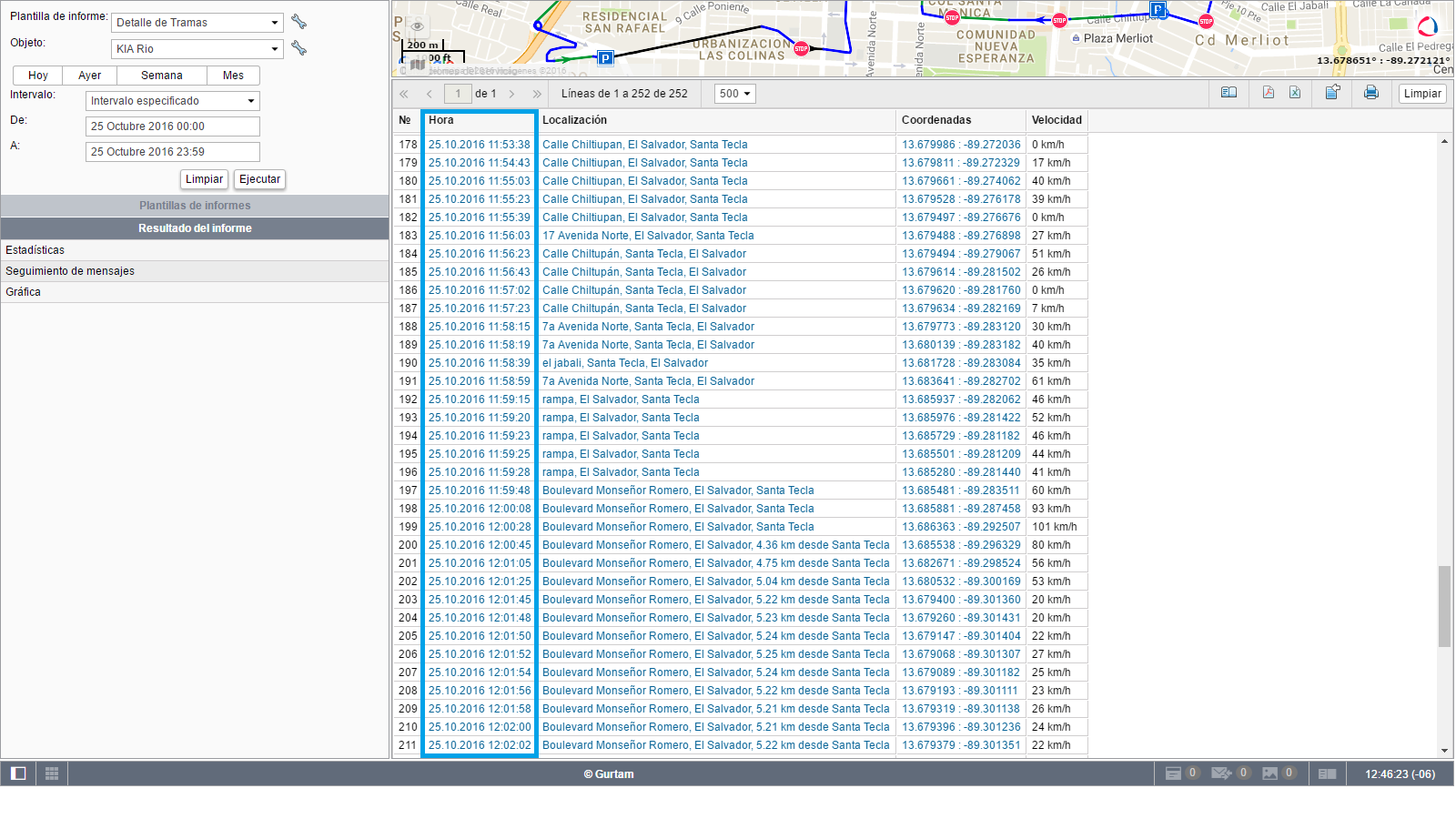This screenshot has height=819, width=1456.
Task: Export the report to PDF
Action: pyautogui.click(x=1268, y=93)
